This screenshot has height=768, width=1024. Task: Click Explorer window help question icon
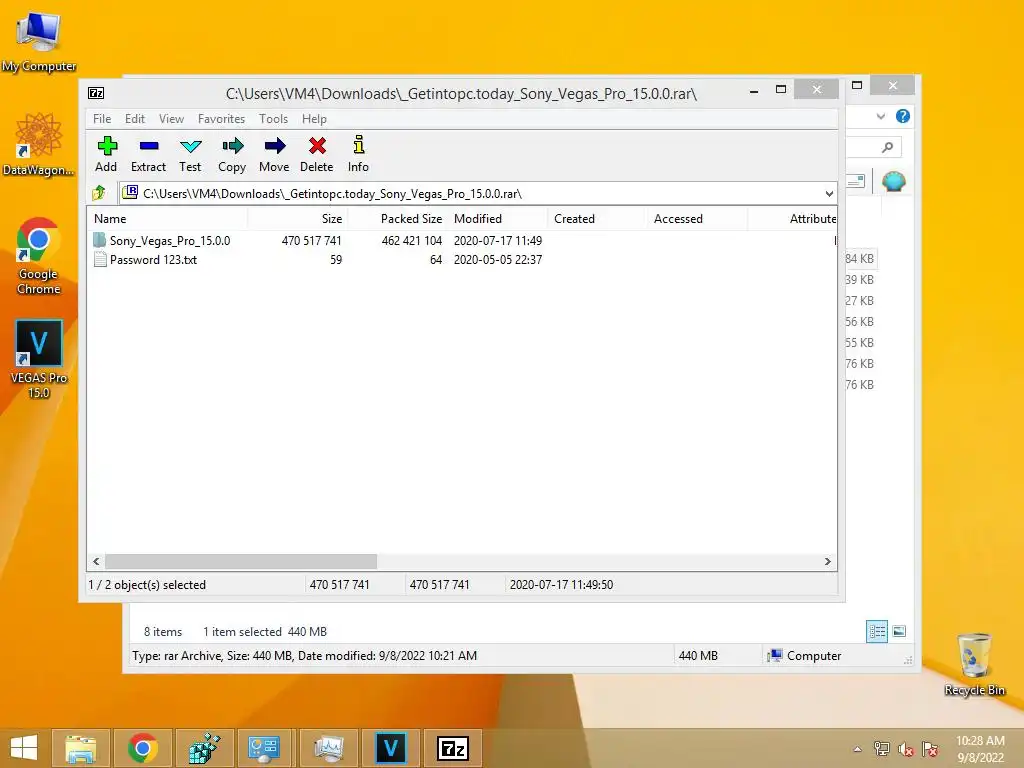903,116
